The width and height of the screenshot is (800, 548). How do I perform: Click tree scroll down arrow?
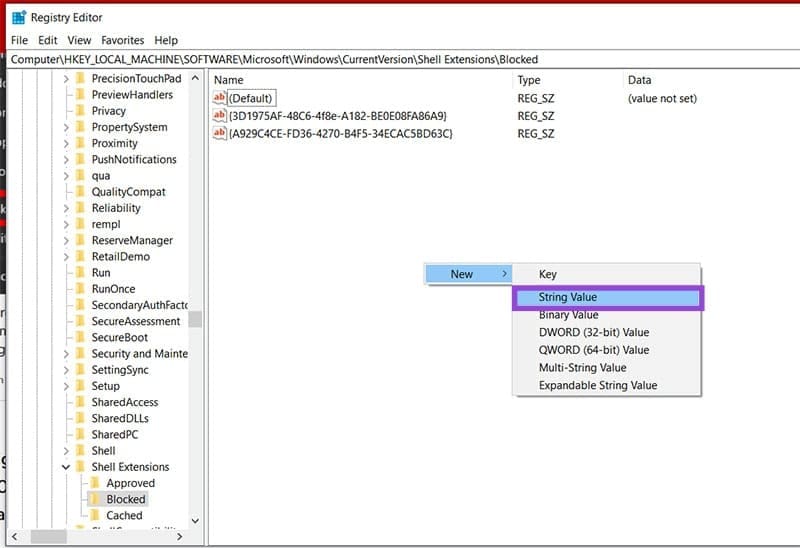[x=195, y=521]
